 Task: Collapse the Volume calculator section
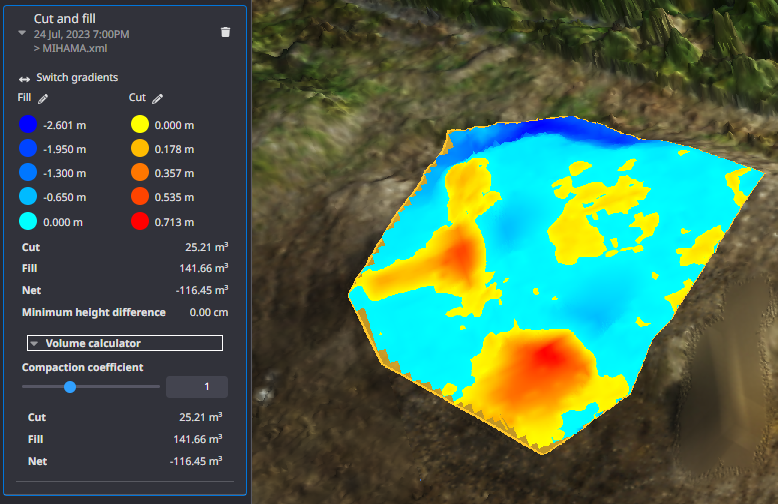(x=125, y=343)
